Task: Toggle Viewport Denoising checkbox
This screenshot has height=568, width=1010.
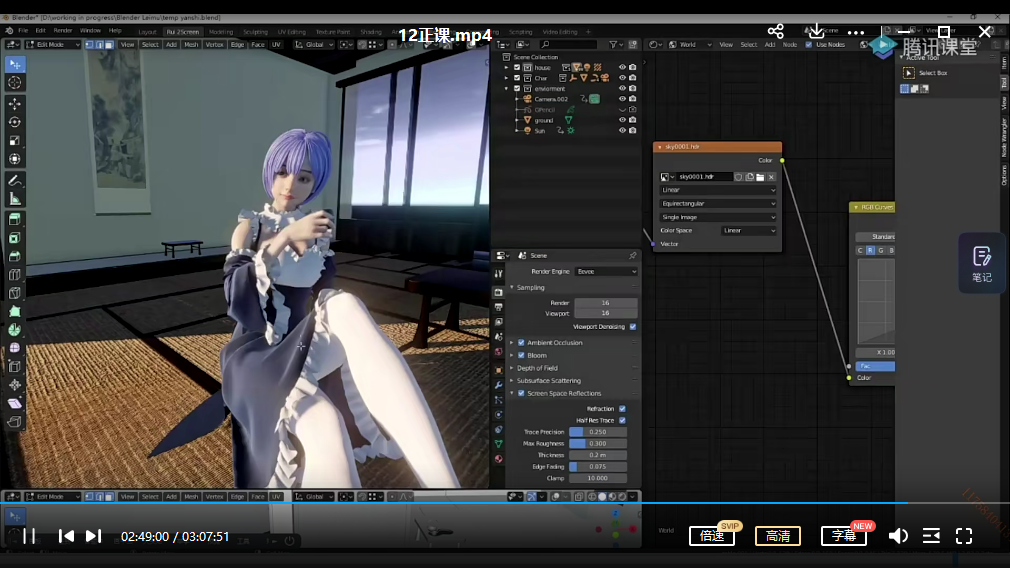Action: (633, 327)
